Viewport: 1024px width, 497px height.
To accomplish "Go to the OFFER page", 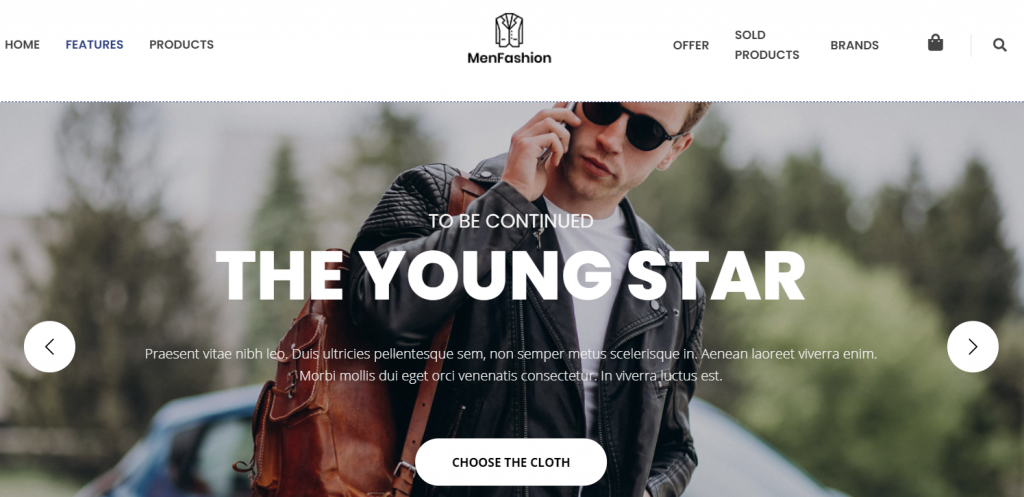I will pyautogui.click(x=691, y=45).
